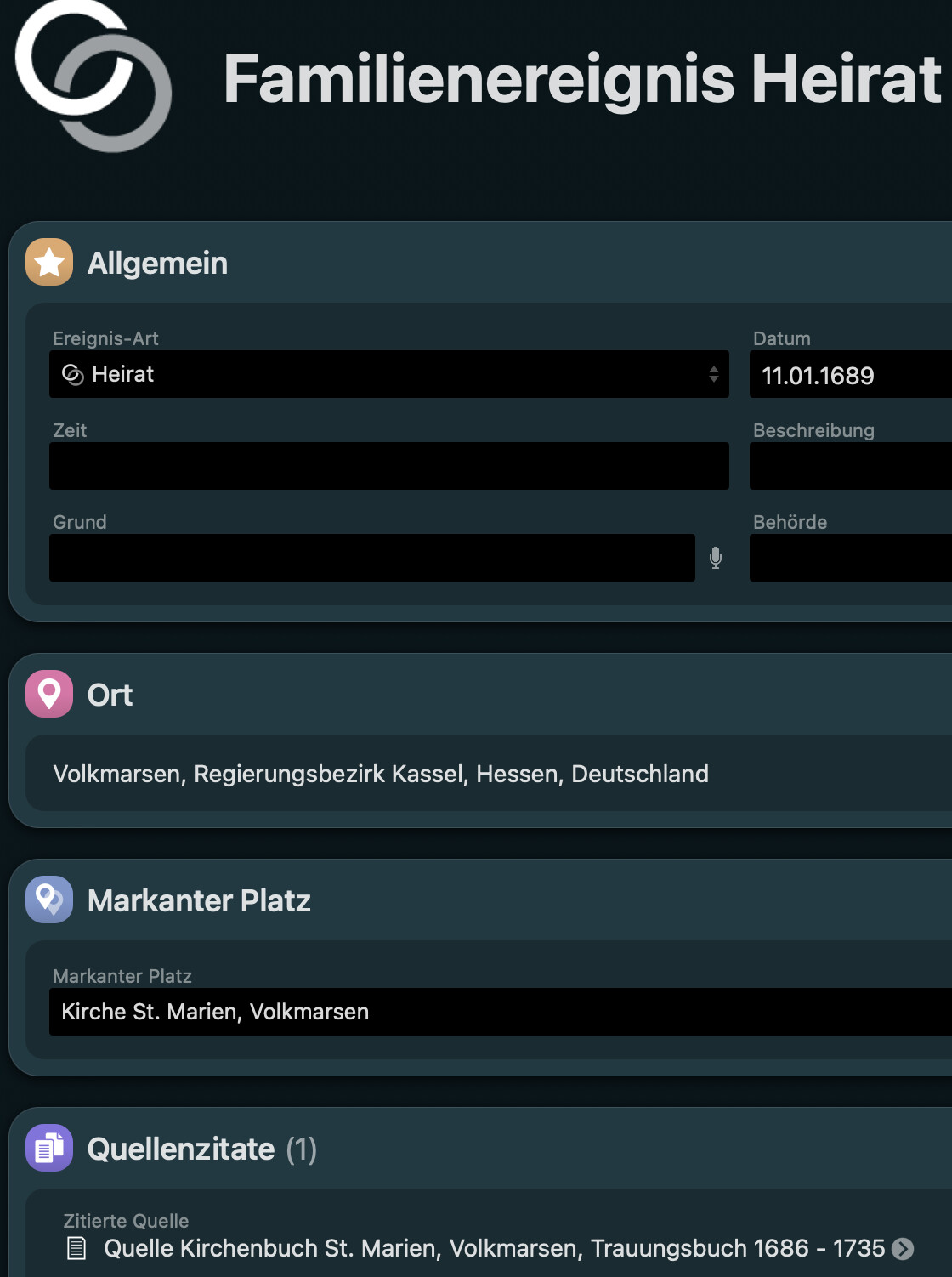Select the place Volkmarsen, Regierungsbezirk Kassel entry

(381, 774)
